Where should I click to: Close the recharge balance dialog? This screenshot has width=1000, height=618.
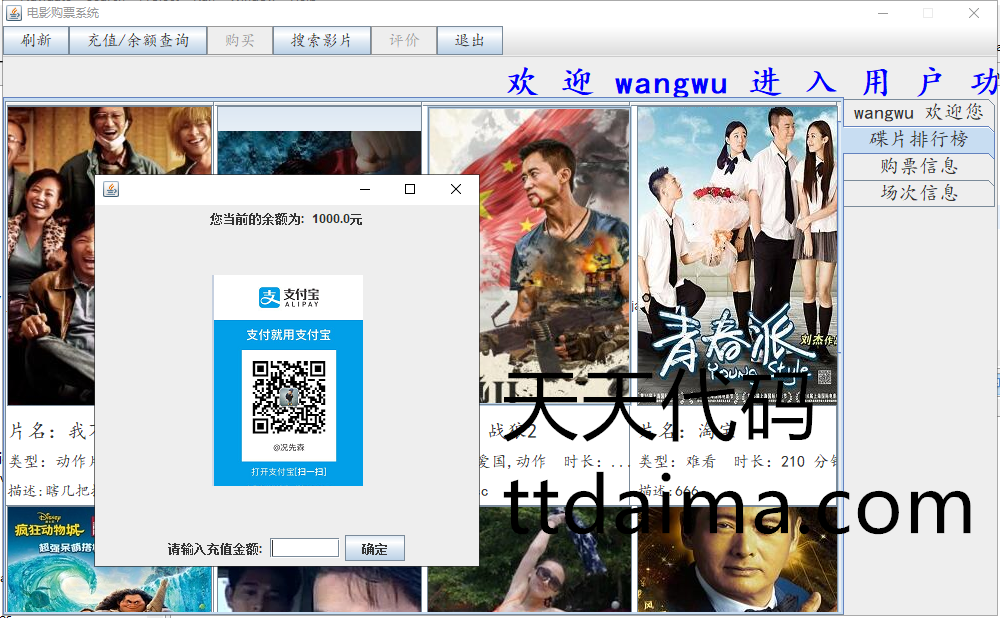[456, 189]
